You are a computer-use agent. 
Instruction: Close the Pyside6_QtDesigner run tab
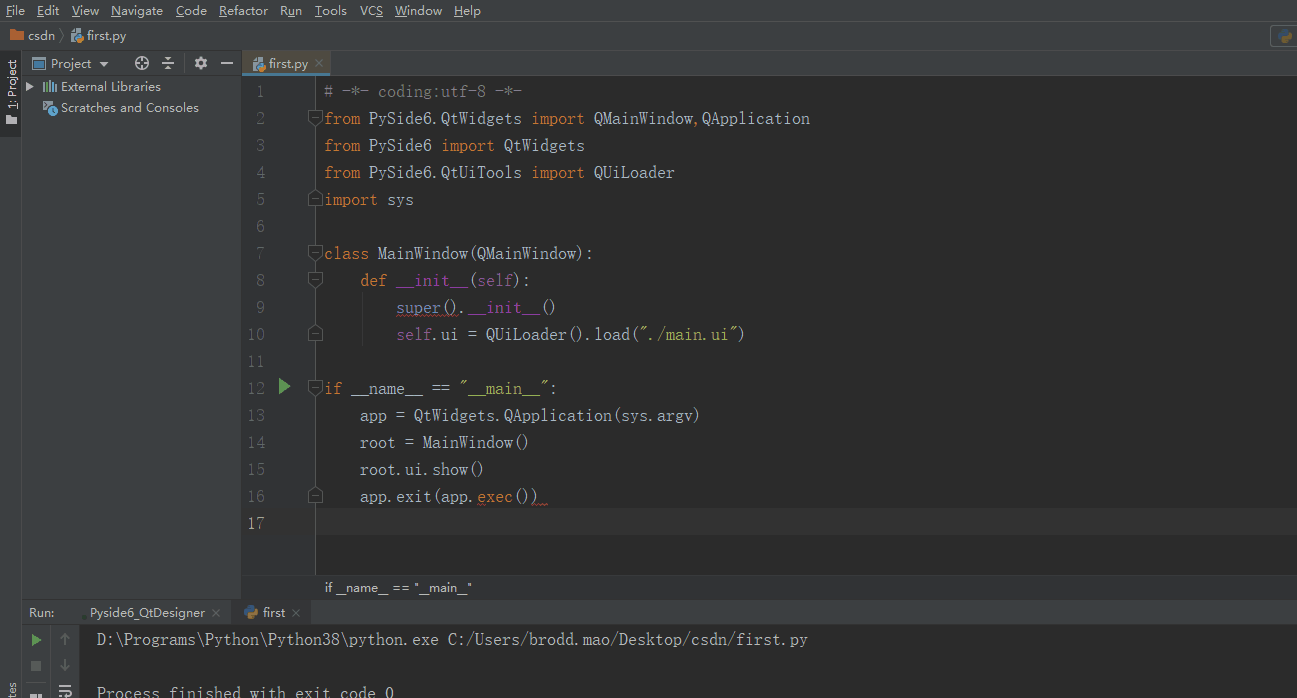(x=216, y=613)
